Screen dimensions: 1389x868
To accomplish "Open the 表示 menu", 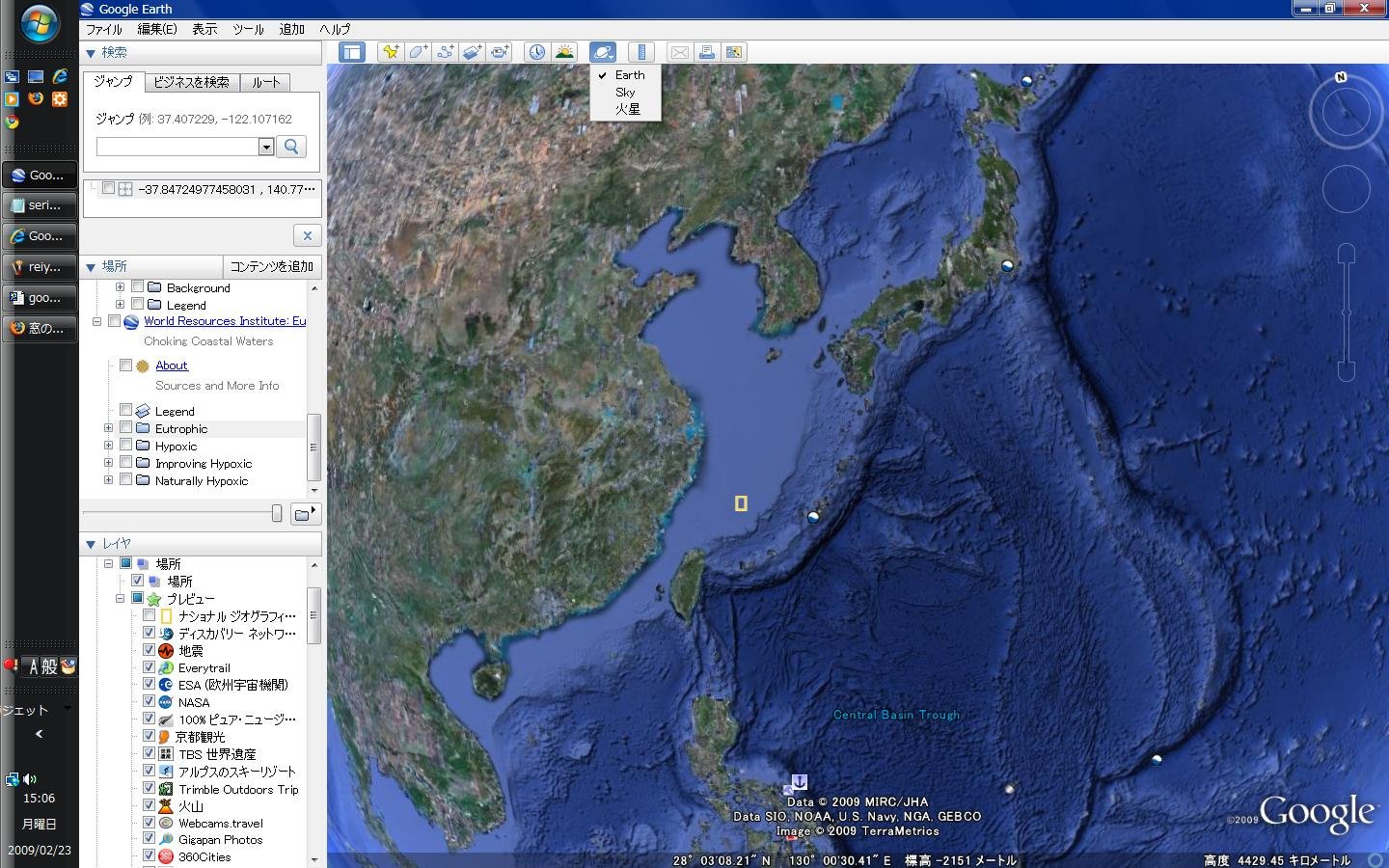I will coord(204,29).
